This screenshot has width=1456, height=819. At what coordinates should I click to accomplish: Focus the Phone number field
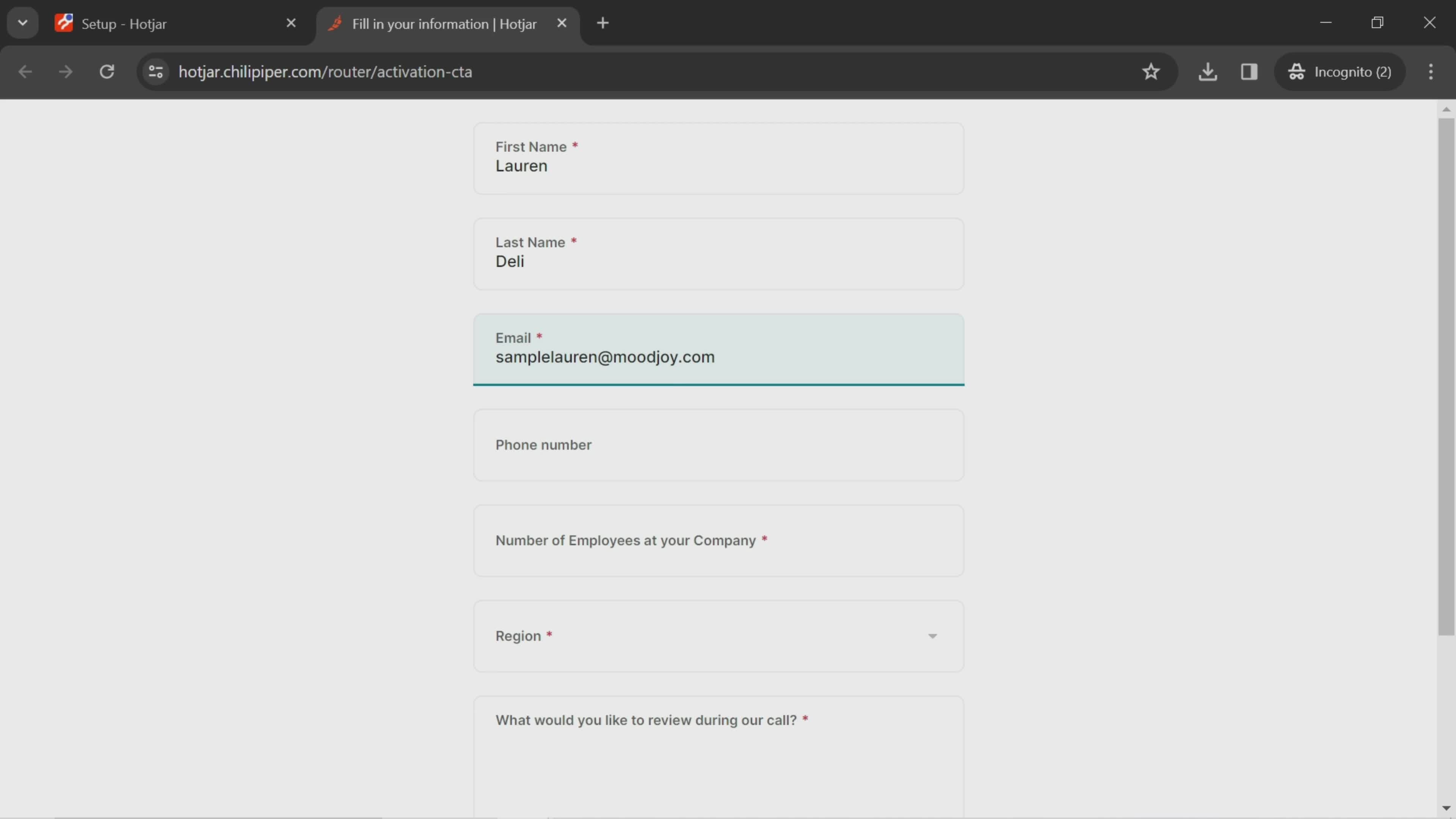pyautogui.click(x=719, y=446)
